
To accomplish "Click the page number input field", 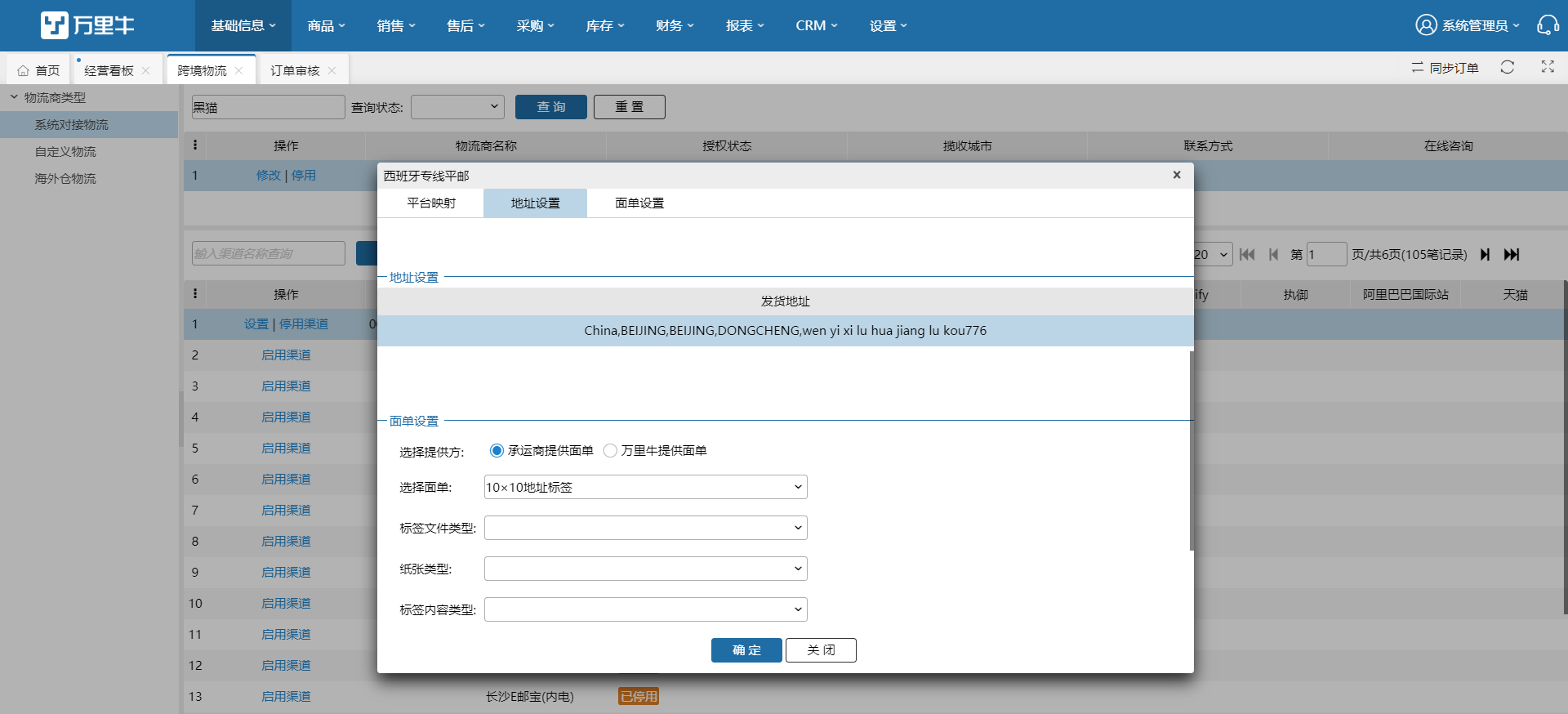I will click(x=1326, y=254).
